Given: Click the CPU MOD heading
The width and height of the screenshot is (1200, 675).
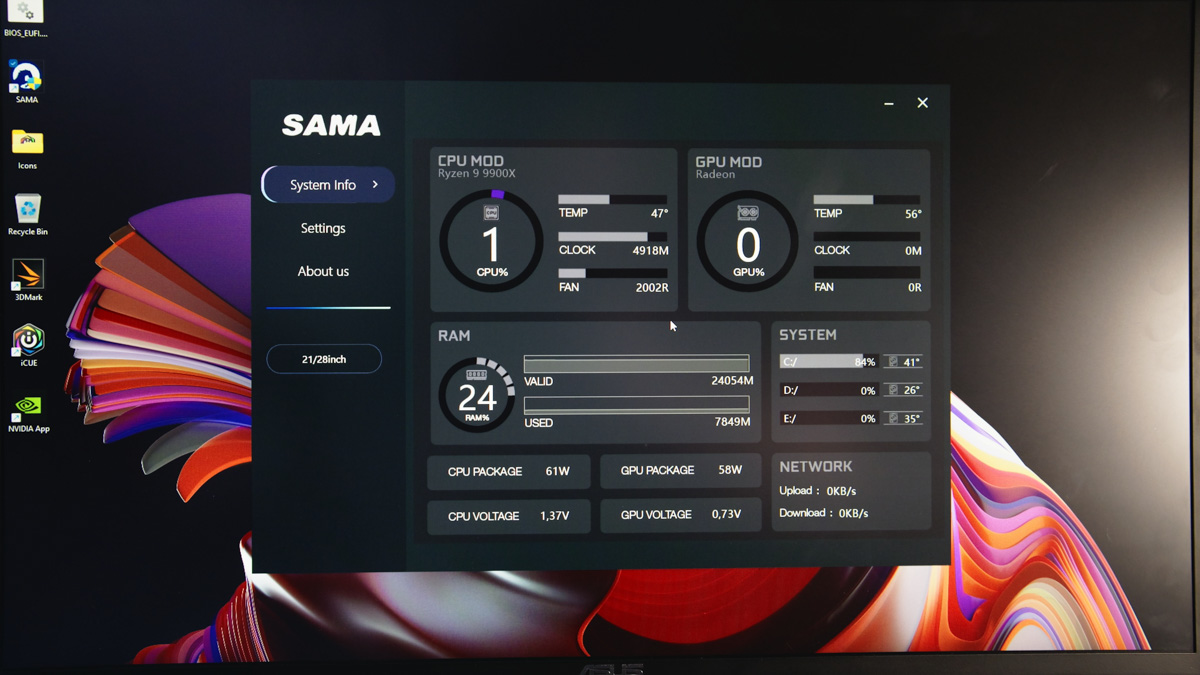Looking at the screenshot, I should point(471,161).
